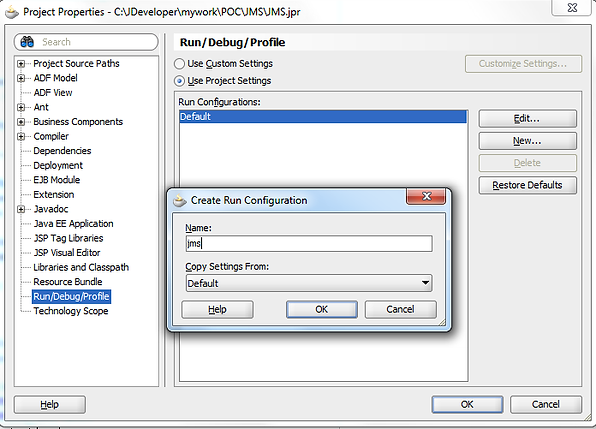Click OK in Project Properties window
Image resolution: width=596 pixels, height=429 pixels.
(x=467, y=404)
